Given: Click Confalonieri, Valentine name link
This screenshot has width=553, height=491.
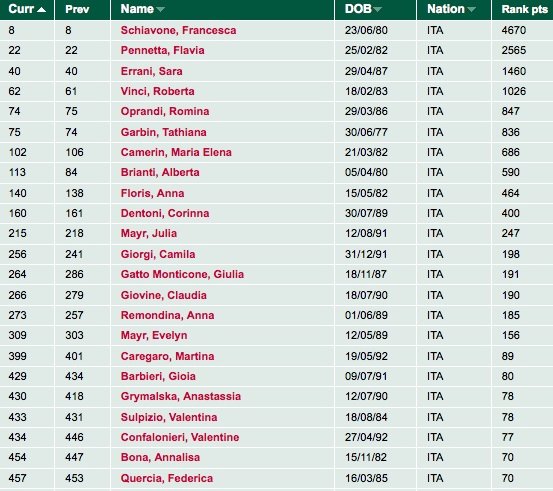Looking at the screenshot, I should (180, 437).
